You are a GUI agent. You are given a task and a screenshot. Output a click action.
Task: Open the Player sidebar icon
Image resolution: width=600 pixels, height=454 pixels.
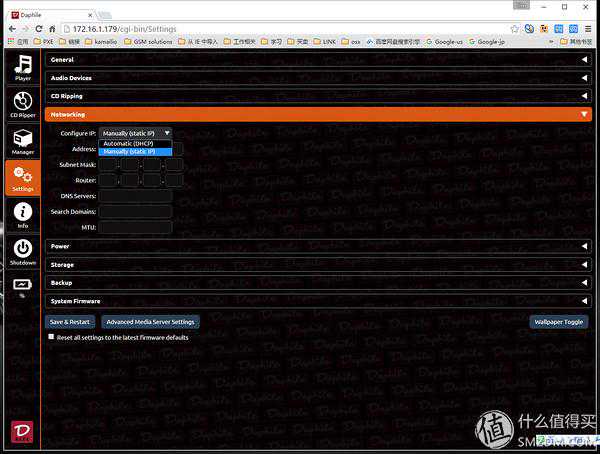tap(22, 70)
